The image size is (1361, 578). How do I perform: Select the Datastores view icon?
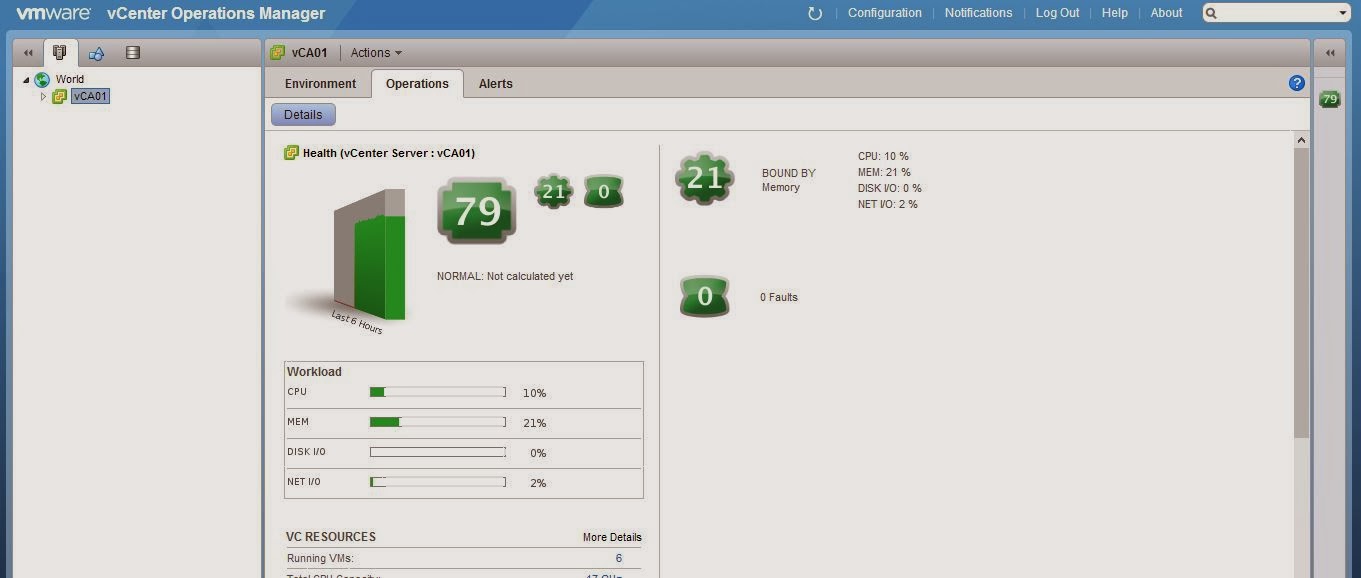[x=133, y=53]
